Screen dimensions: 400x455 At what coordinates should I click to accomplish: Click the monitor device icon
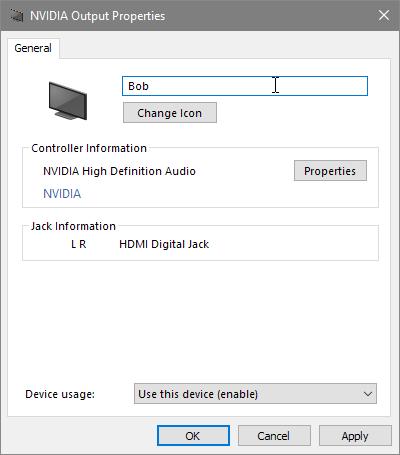[68, 100]
